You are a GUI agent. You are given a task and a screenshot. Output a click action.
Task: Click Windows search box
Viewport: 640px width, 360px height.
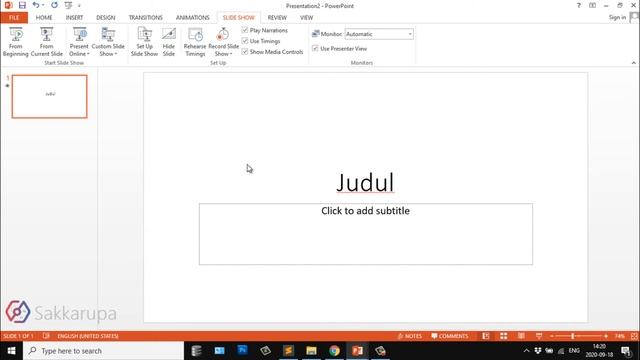tap(104, 351)
